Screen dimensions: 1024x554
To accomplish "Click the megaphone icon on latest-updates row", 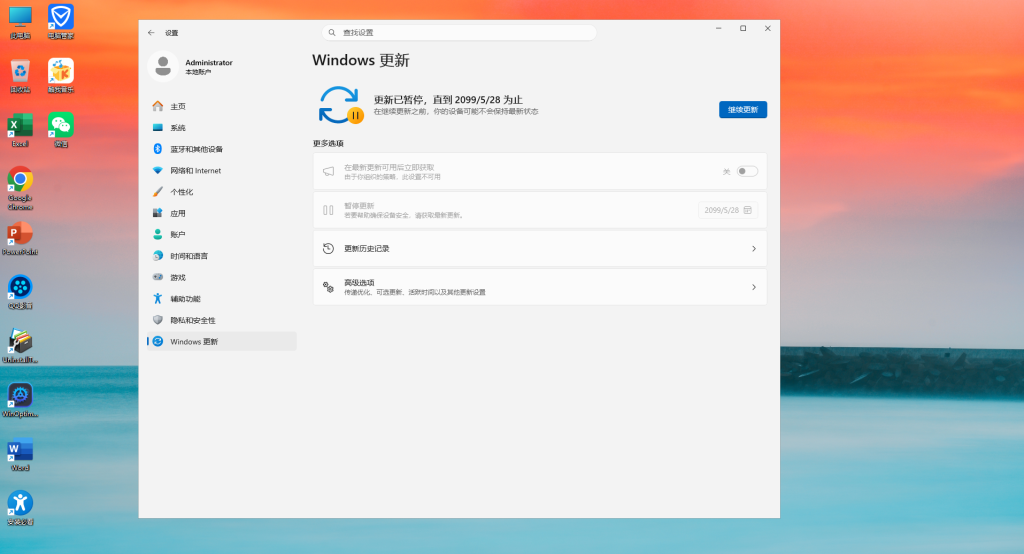I will point(328,172).
